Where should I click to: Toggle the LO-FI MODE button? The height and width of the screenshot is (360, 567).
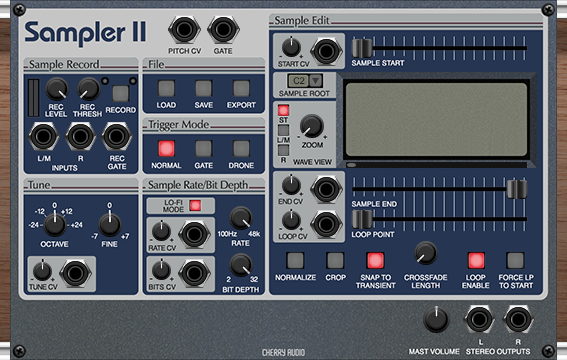(195, 205)
